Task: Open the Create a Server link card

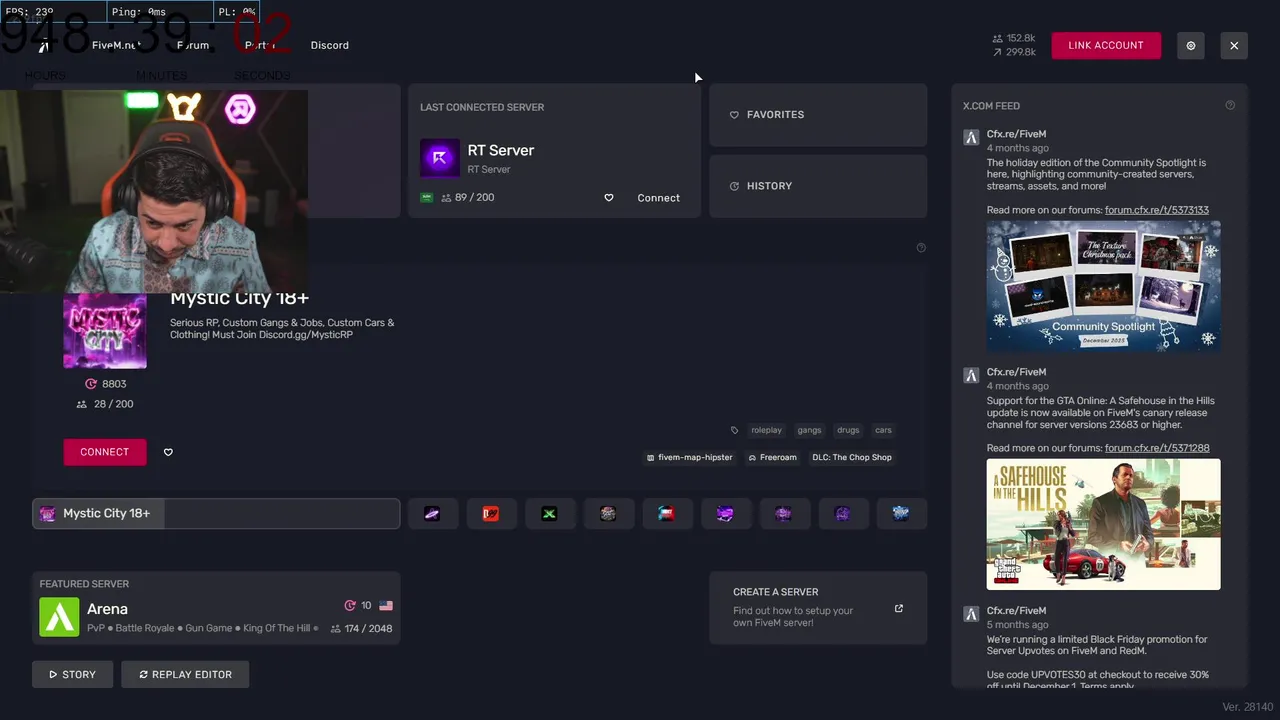Action: tap(818, 608)
